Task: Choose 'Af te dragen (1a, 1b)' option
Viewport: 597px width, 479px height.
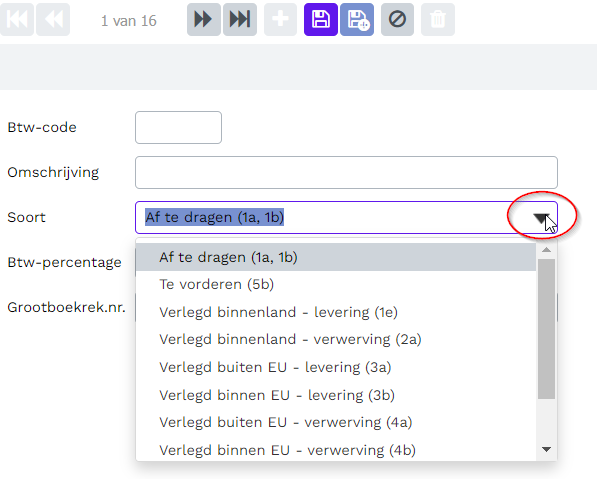Action: coord(336,257)
